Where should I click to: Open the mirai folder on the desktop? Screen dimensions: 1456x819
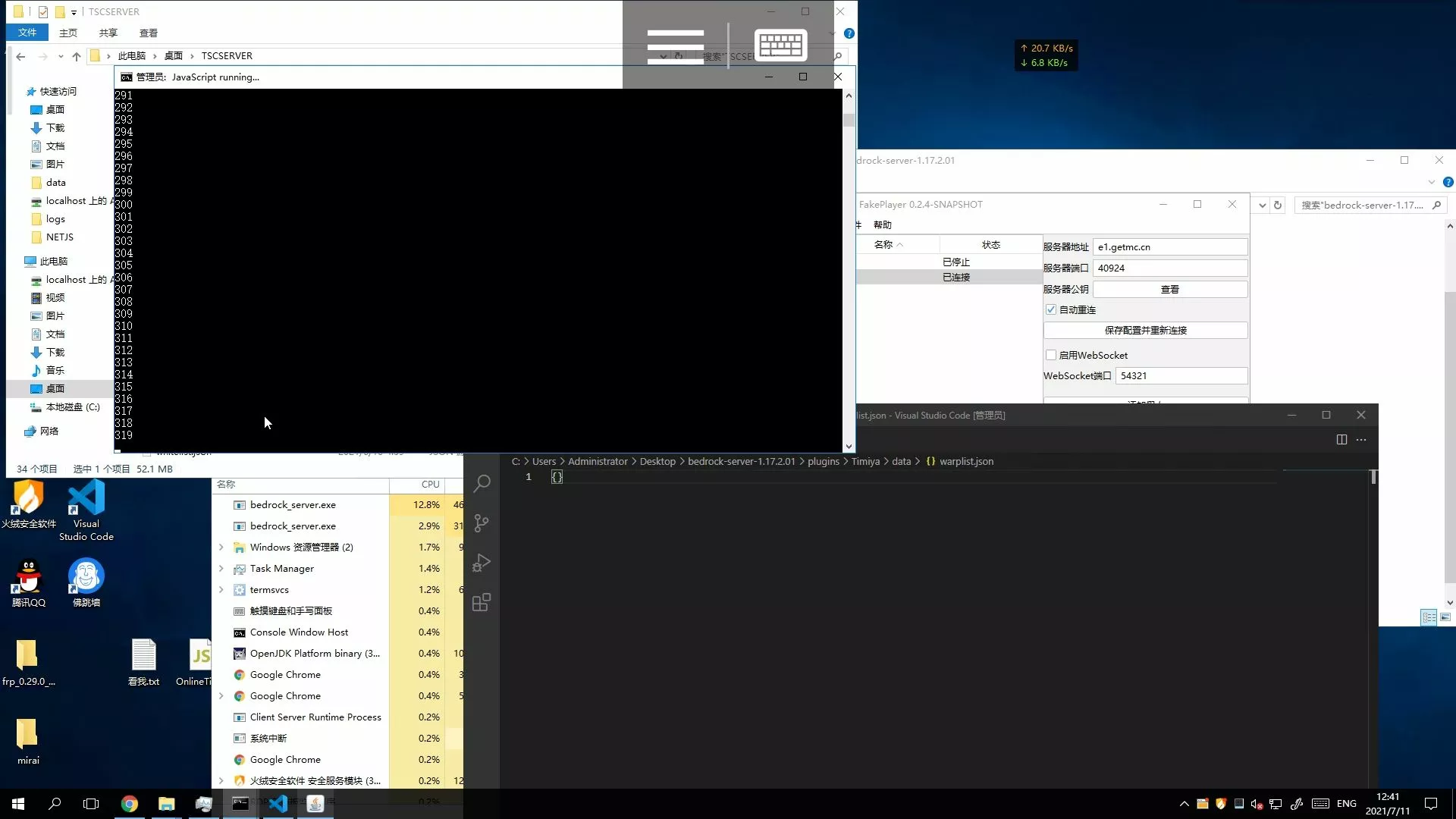28,740
